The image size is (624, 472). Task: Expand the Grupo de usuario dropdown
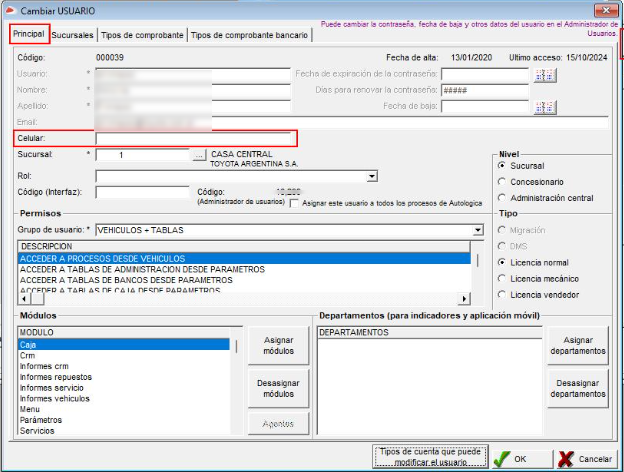pos(478,230)
